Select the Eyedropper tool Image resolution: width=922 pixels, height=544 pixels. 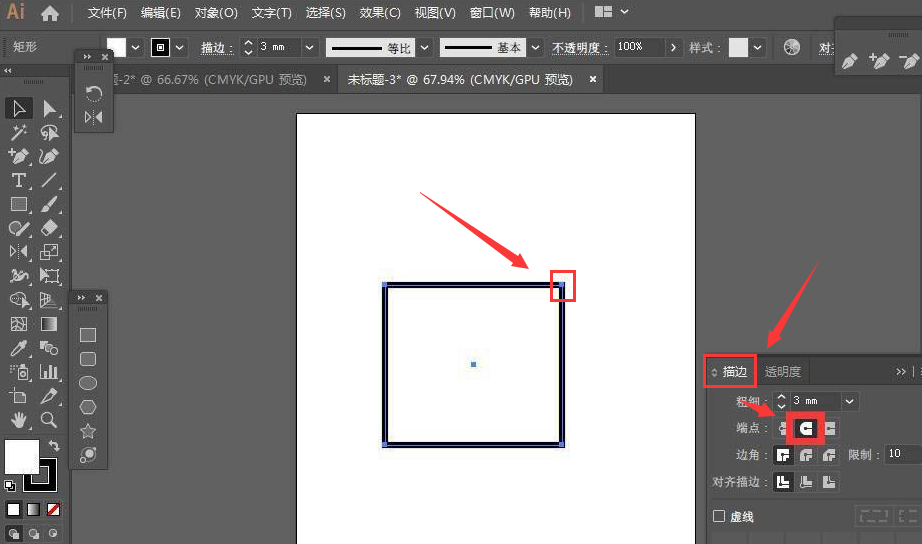18,348
